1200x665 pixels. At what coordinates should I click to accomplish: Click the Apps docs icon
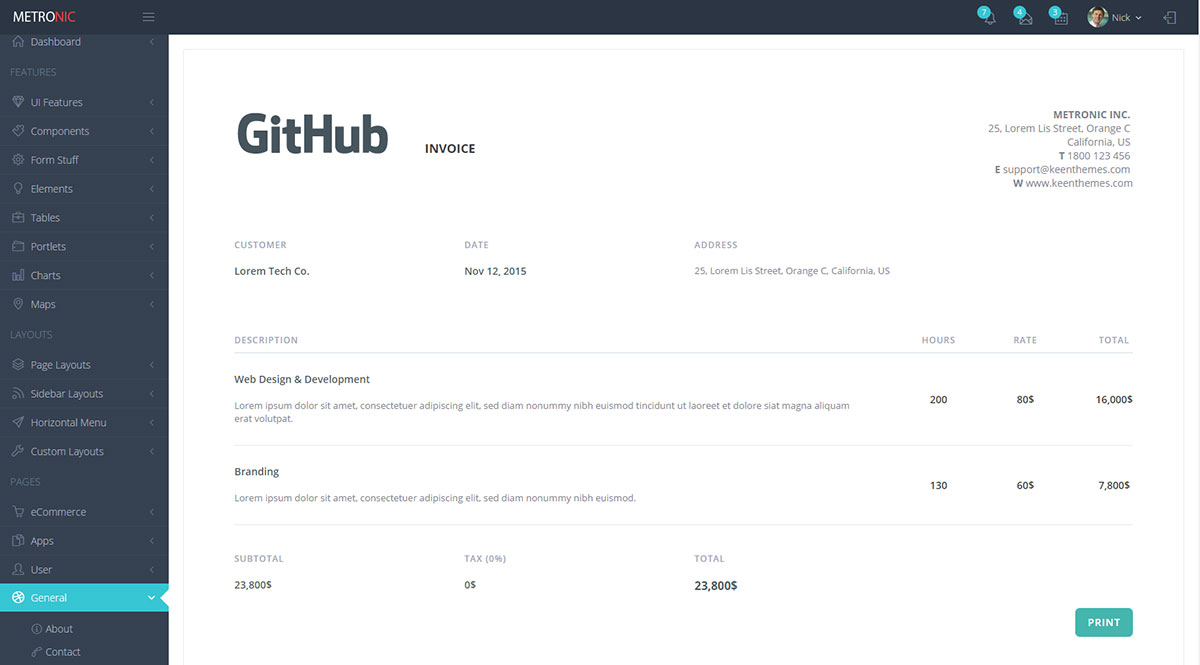tap(18, 540)
